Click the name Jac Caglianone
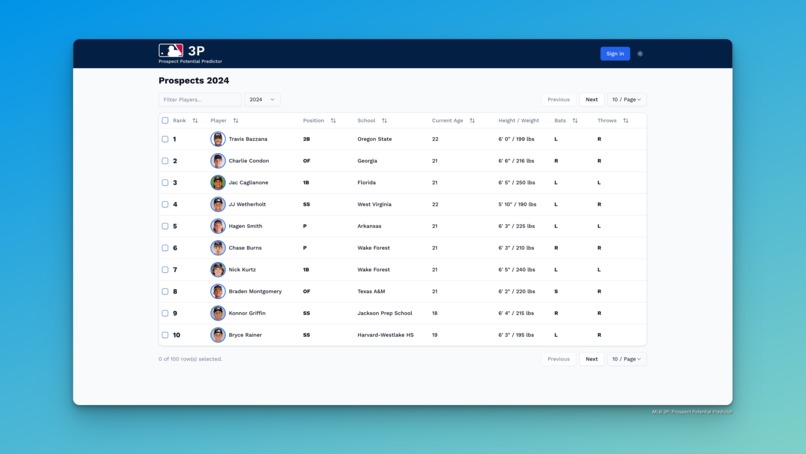 [x=248, y=183]
